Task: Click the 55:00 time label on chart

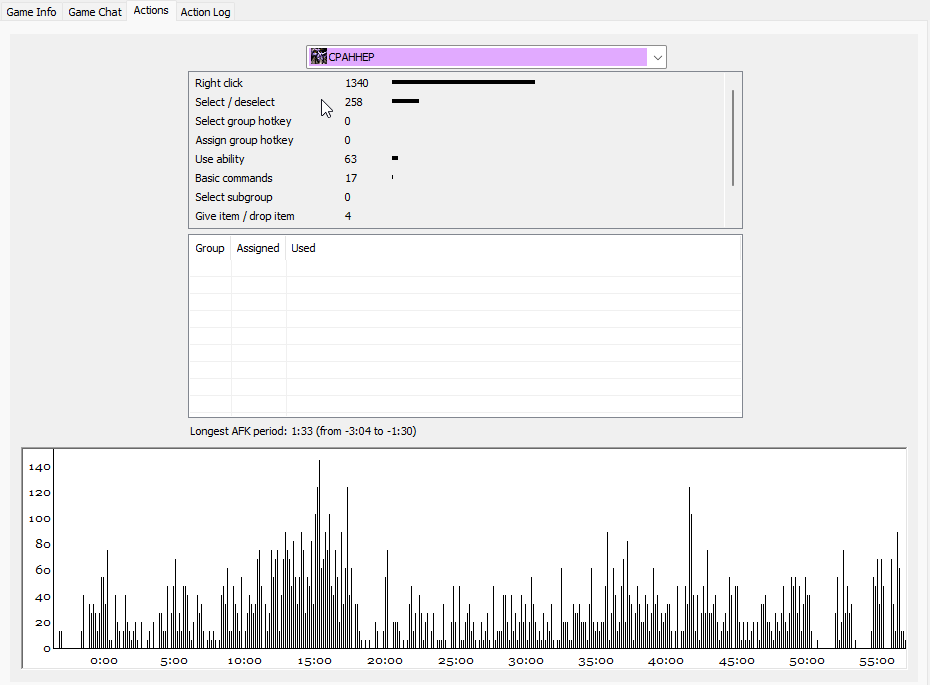Action: pyautogui.click(x=877, y=661)
